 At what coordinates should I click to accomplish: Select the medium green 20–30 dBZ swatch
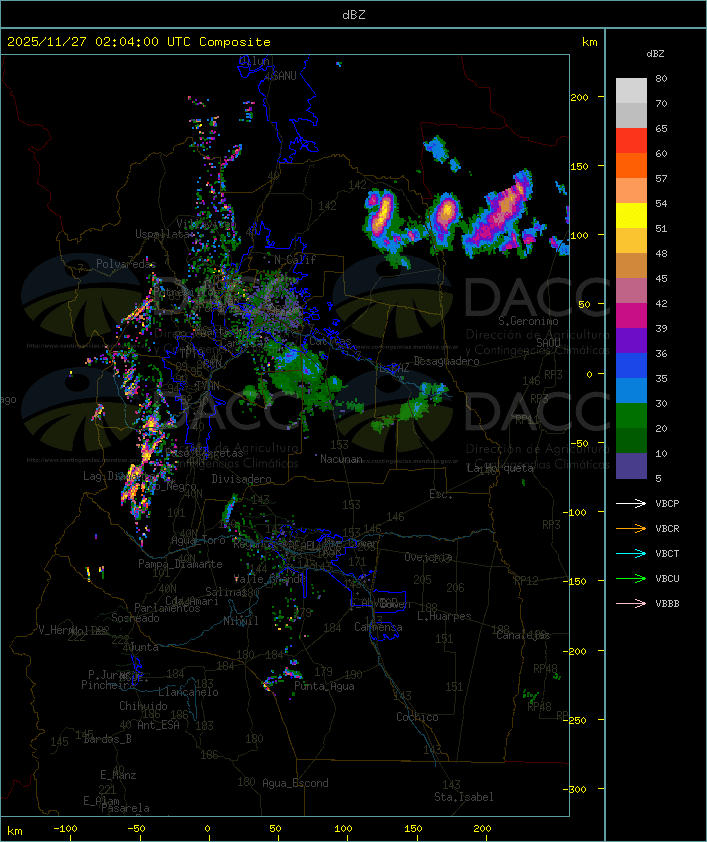[631, 415]
